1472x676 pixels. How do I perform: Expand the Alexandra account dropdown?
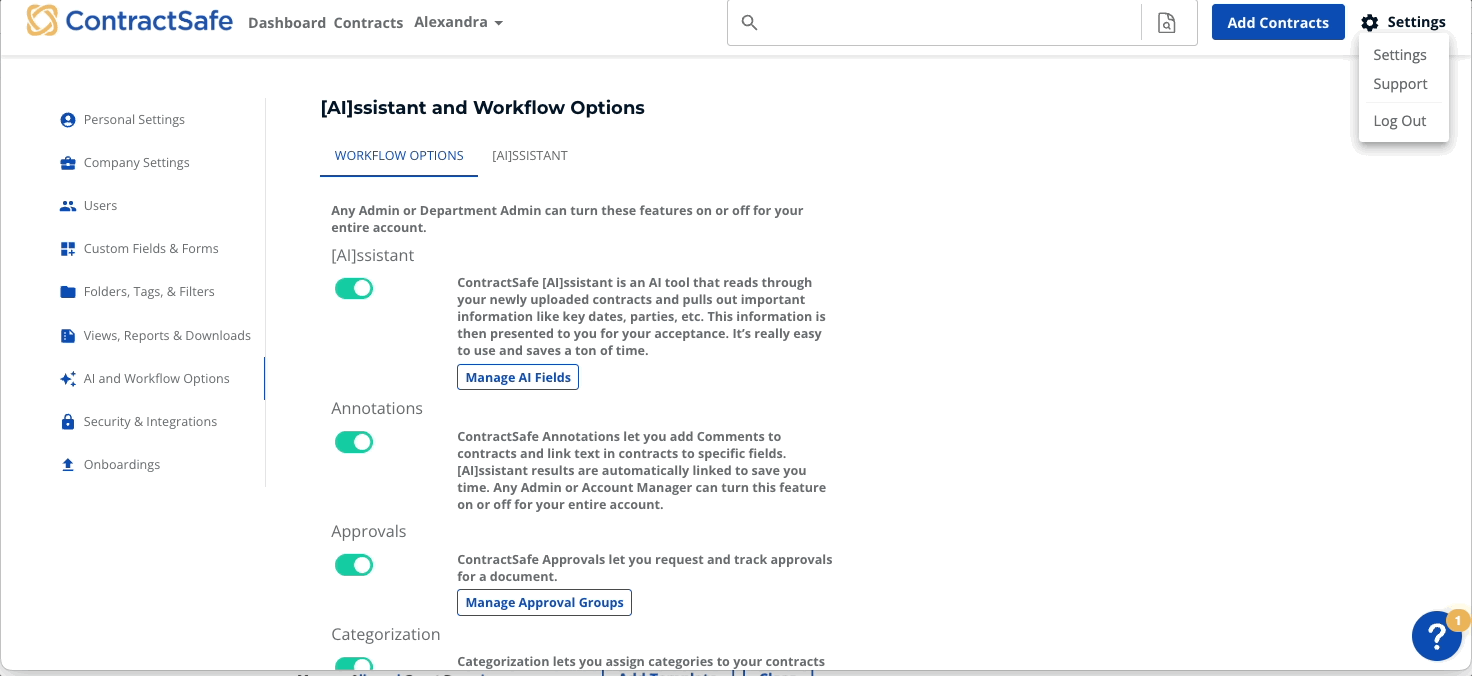(x=459, y=21)
